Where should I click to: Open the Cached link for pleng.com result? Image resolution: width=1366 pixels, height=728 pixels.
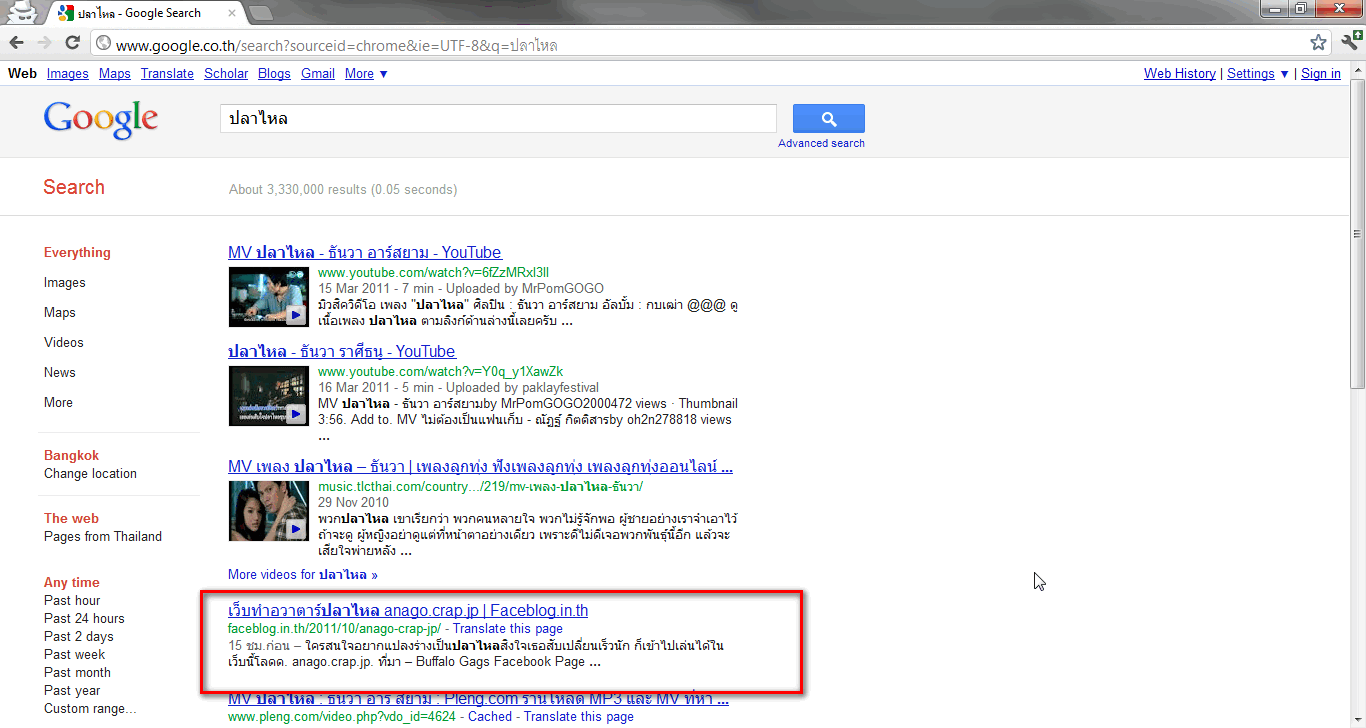point(490,716)
